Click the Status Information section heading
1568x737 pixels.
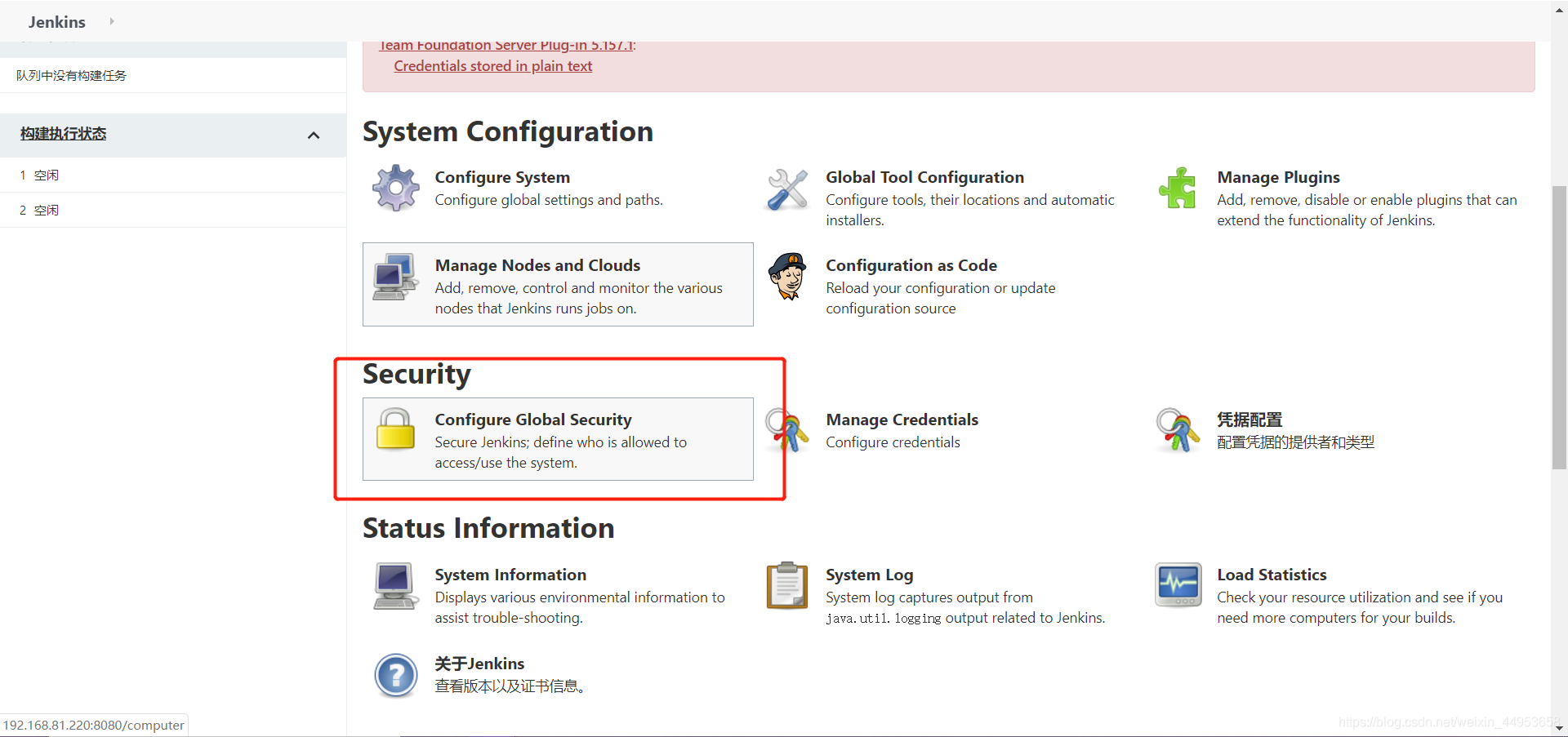pyautogui.click(x=488, y=528)
